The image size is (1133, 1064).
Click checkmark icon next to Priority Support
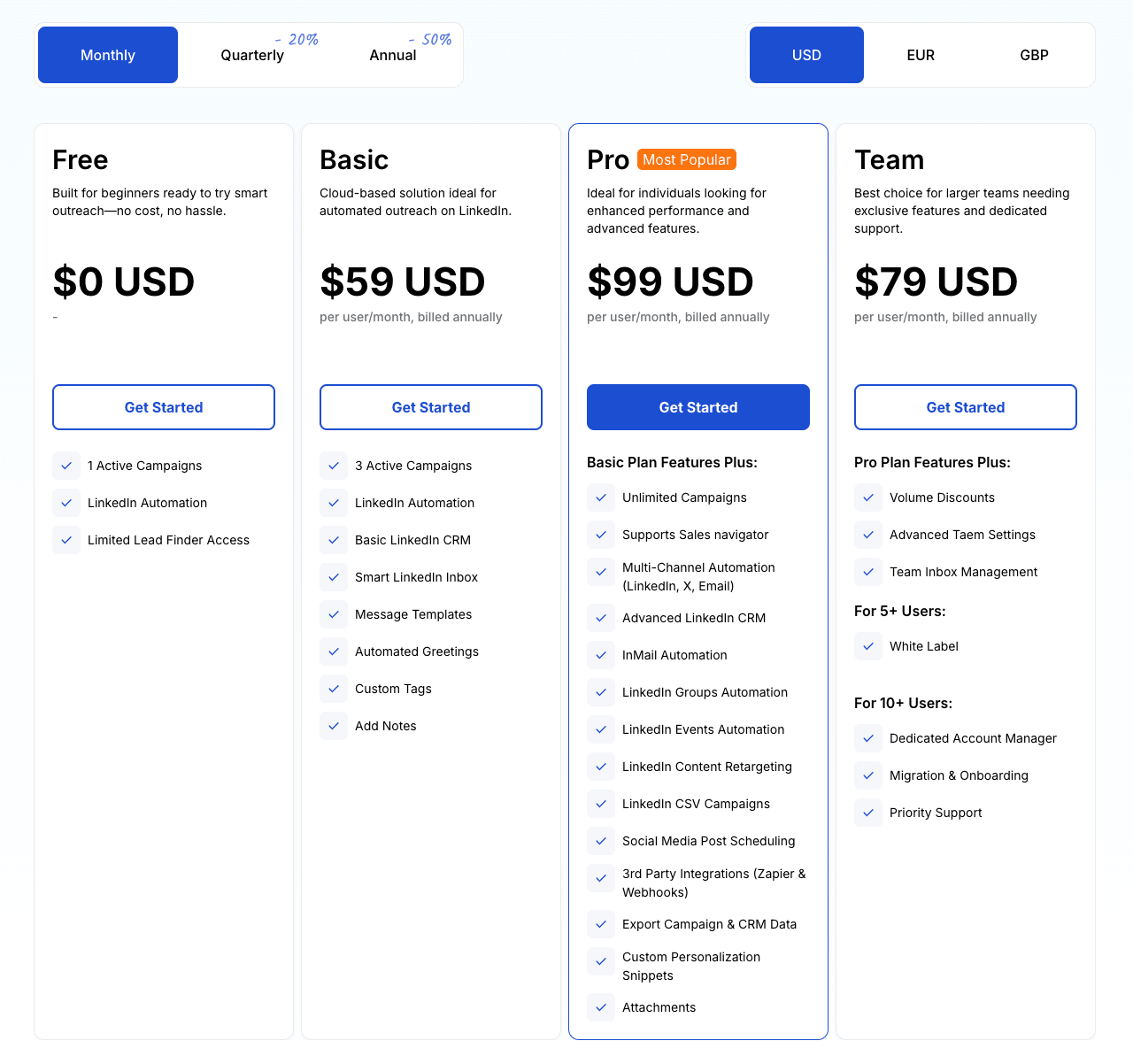pos(868,813)
